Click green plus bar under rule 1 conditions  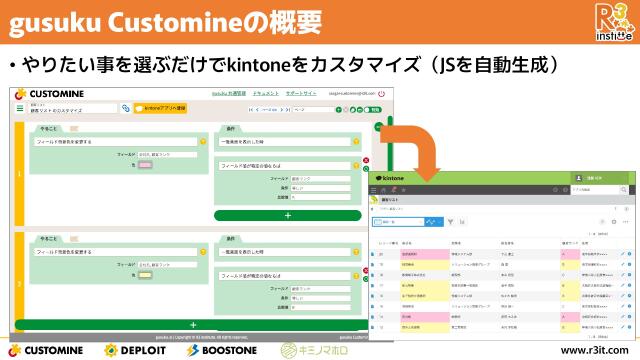[x=288, y=216]
